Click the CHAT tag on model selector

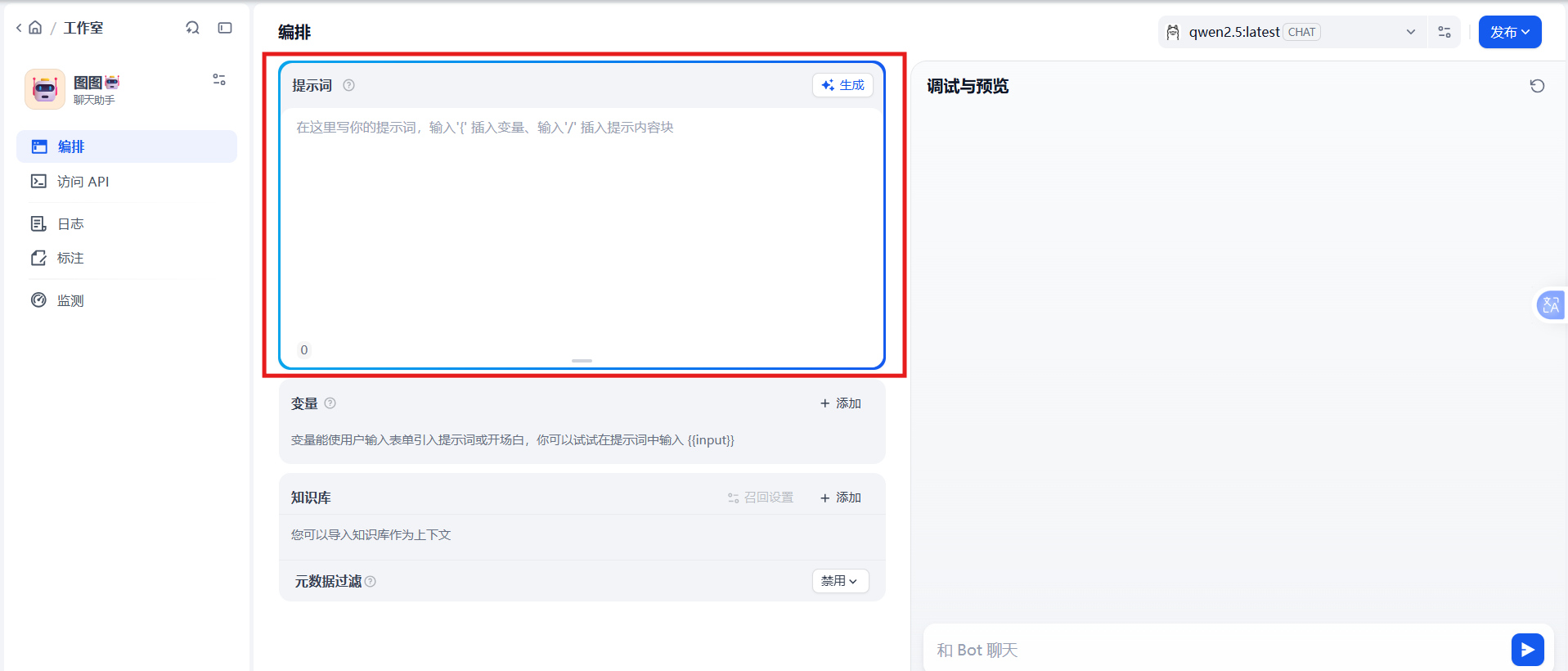coord(1301,32)
